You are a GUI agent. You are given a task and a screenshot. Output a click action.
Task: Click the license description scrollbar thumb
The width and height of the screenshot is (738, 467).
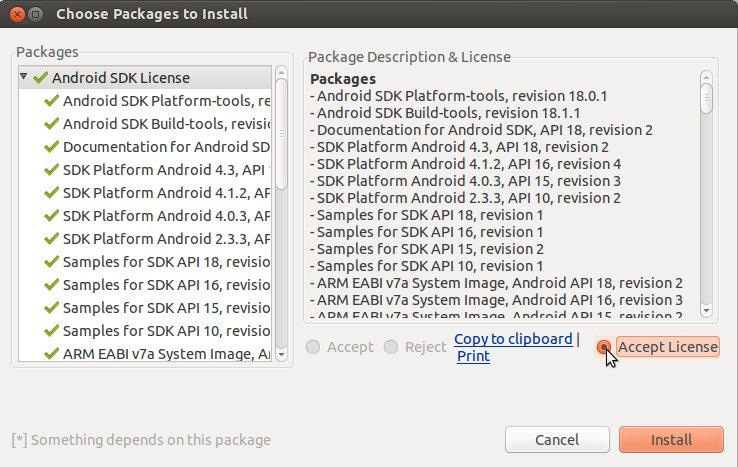point(706,98)
